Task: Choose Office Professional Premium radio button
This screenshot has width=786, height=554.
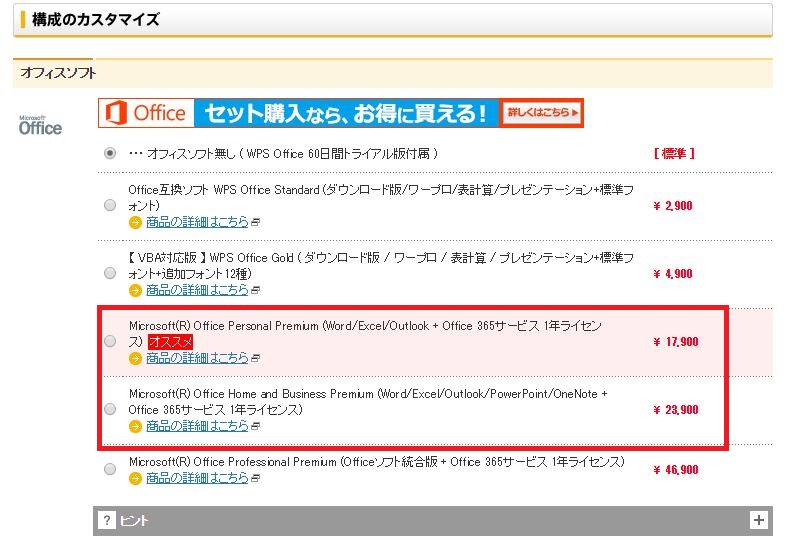Action: [x=110, y=469]
